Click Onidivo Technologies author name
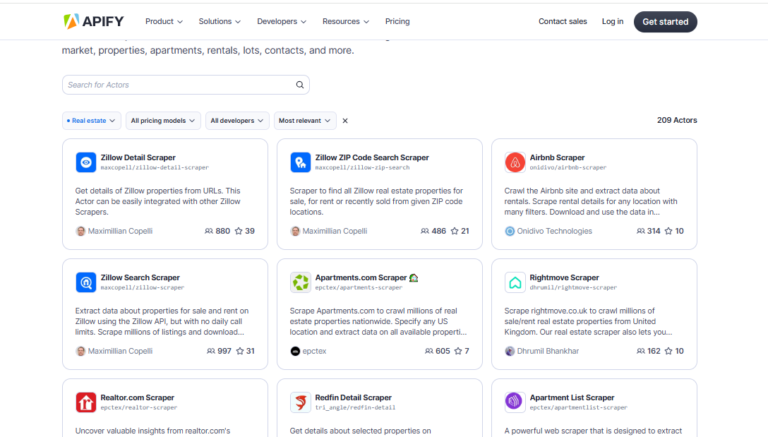This screenshot has height=437, width=768. pos(554,231)
